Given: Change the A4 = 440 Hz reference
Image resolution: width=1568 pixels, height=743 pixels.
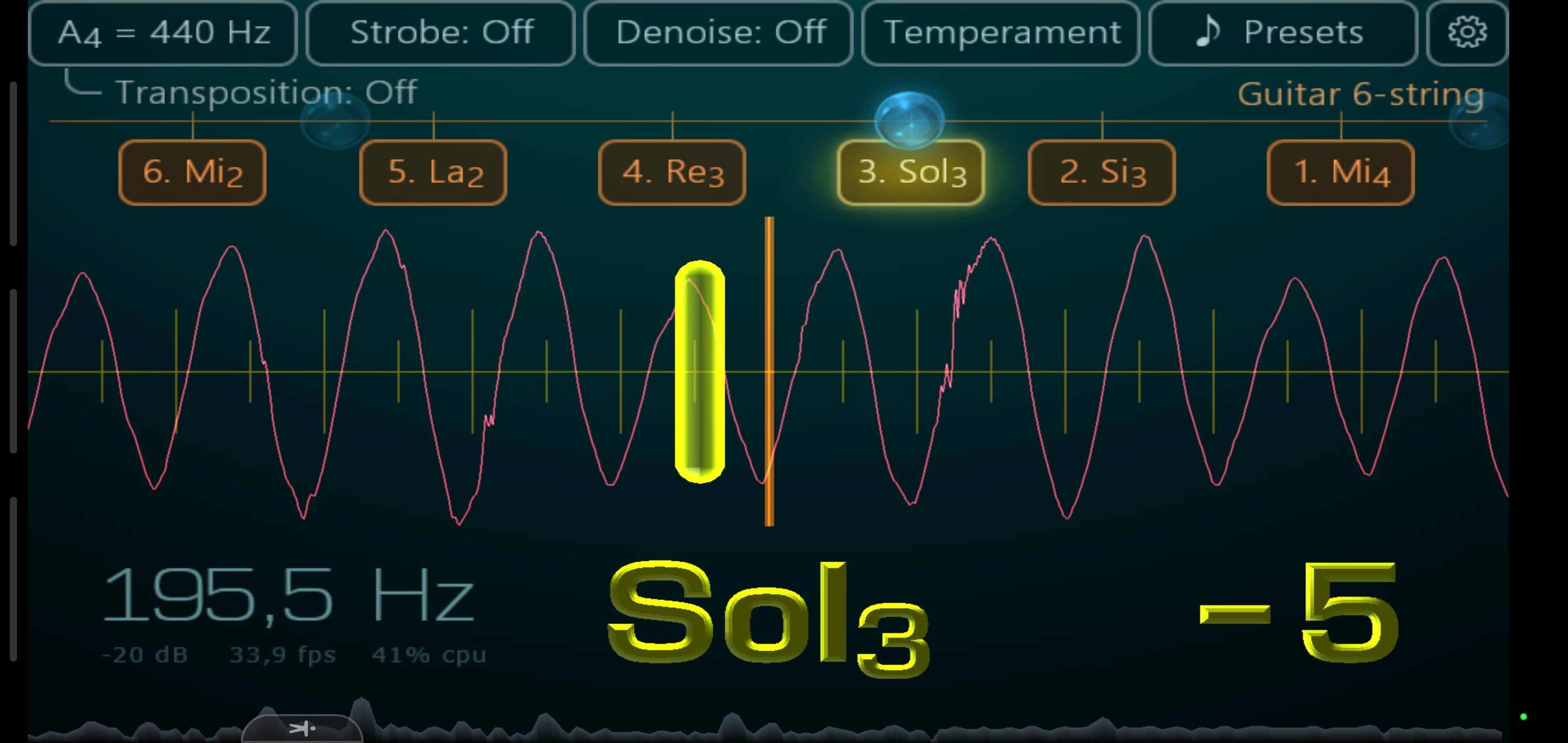Looking at the screenshot, I should (x=163, y=33).
